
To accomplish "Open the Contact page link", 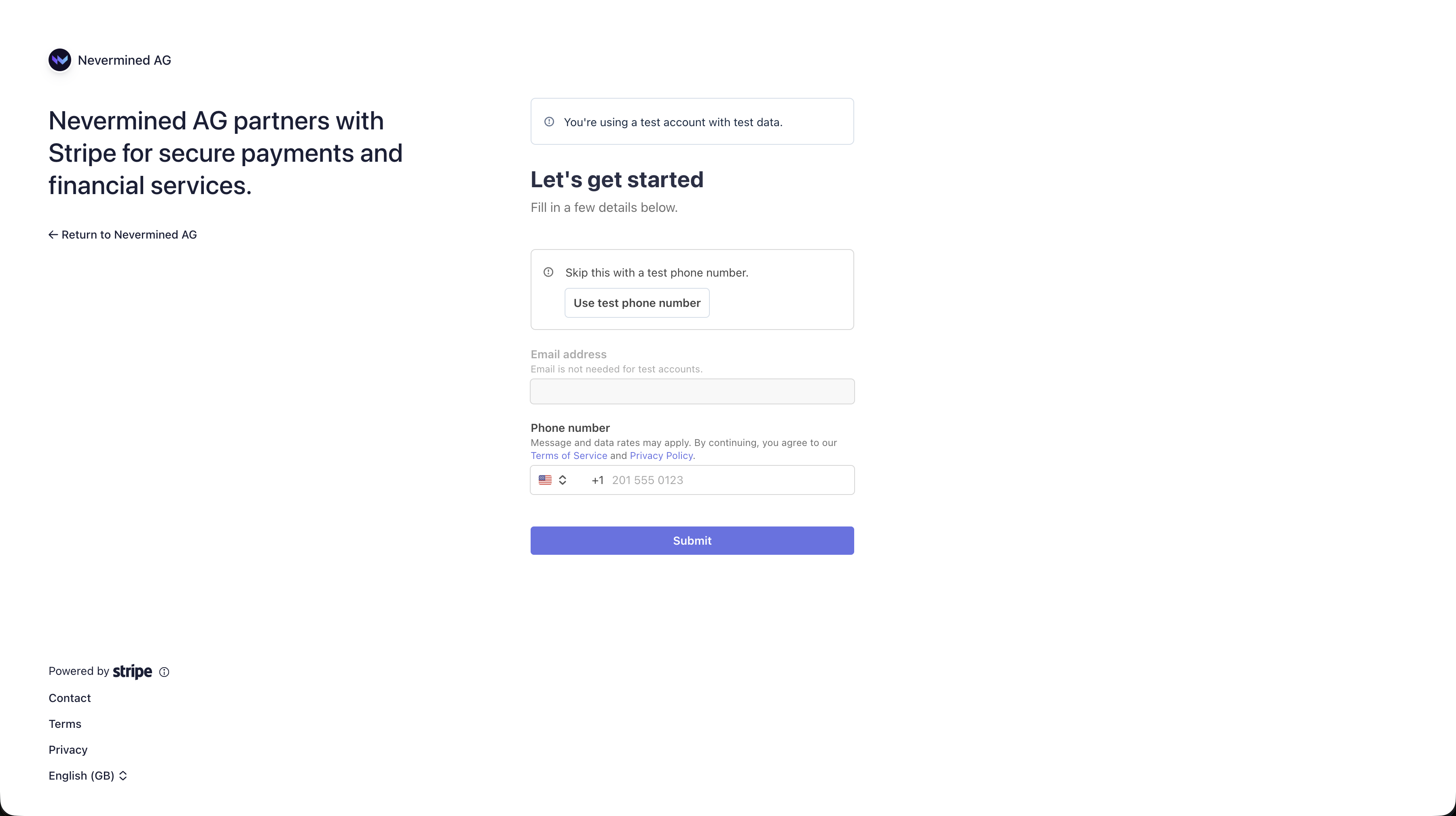I will (x=69, y=698).
